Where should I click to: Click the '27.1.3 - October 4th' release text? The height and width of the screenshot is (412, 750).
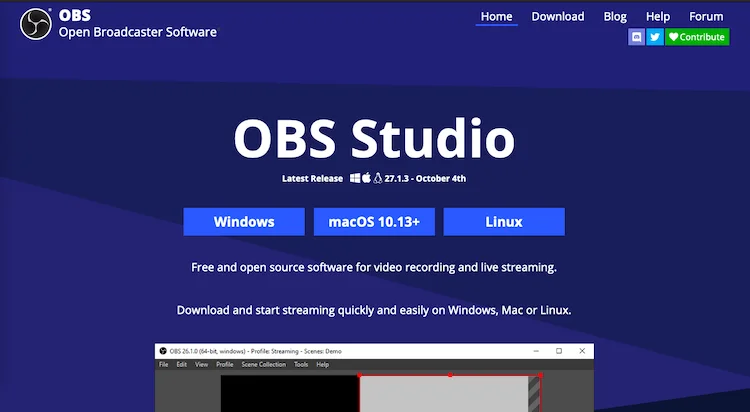pyautogui.click(x=425, y=178)
